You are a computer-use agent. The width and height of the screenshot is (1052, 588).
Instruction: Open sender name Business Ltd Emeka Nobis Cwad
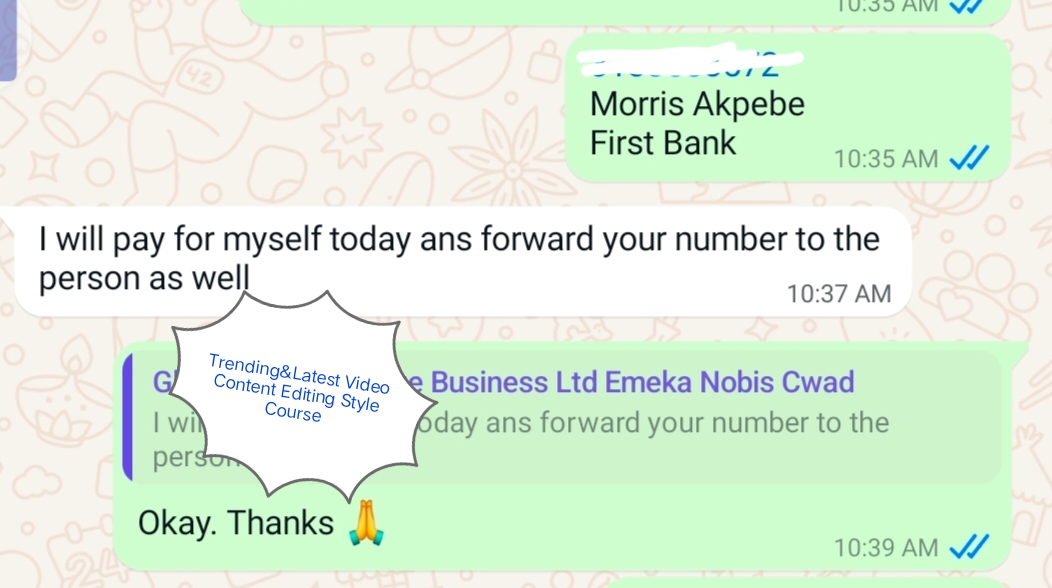click(642, 382)
